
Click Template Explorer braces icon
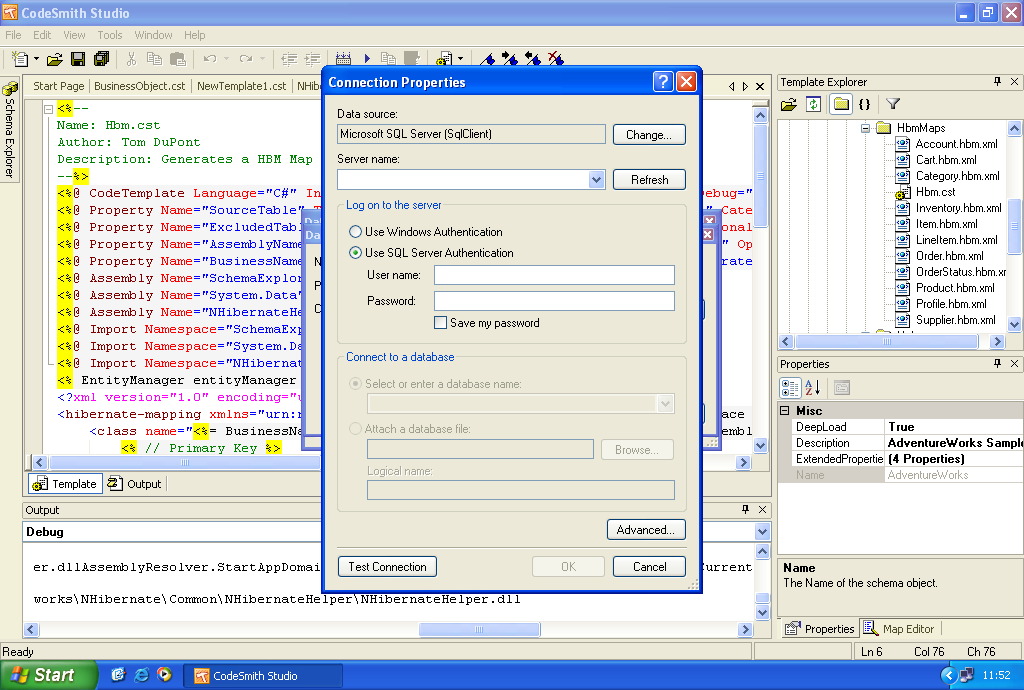coord(865,104)
